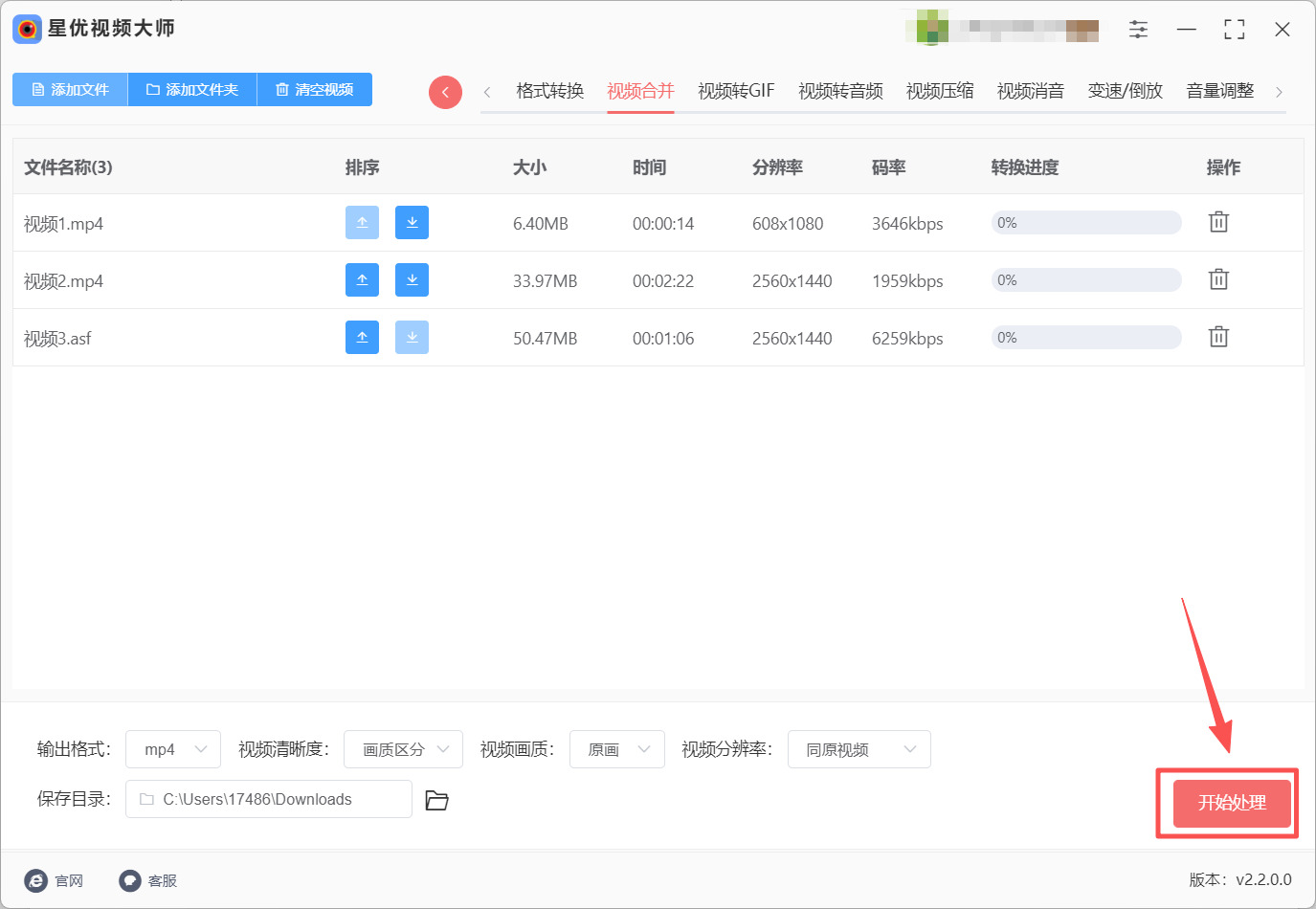The width and height of the screenshot is (1316, 909).
Task: Expand 视频分辨率 同原视频 dropdown
Action: pos(859,749)
